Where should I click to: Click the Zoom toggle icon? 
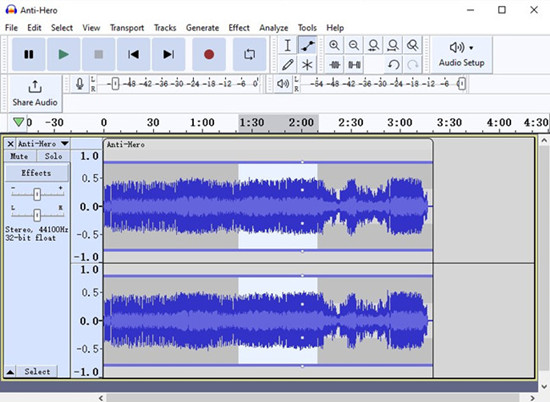(x=412, y=45)
